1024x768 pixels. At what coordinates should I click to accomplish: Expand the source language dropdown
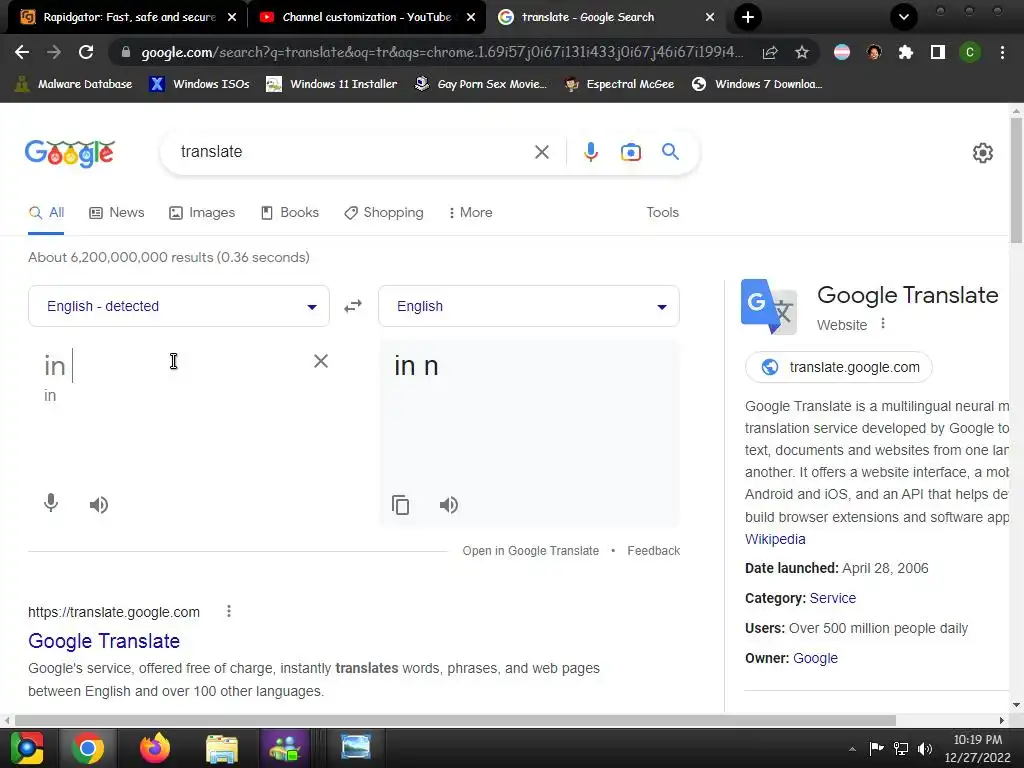tap(179, 306)
